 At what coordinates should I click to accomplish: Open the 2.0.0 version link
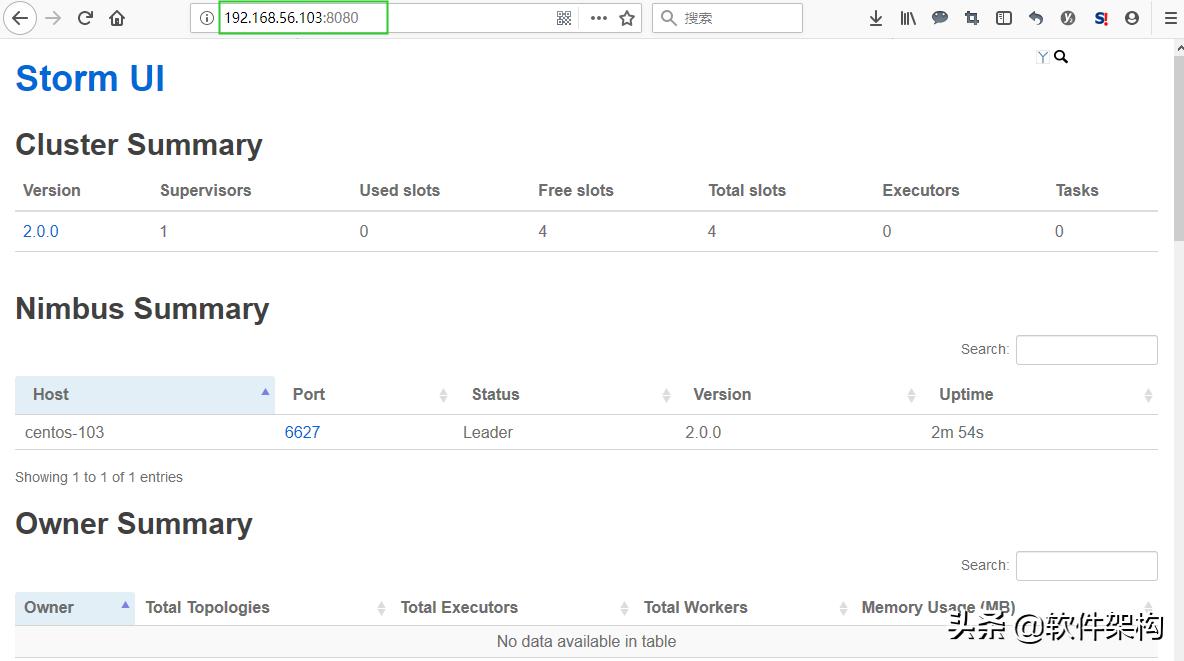(x=40, y=231)
